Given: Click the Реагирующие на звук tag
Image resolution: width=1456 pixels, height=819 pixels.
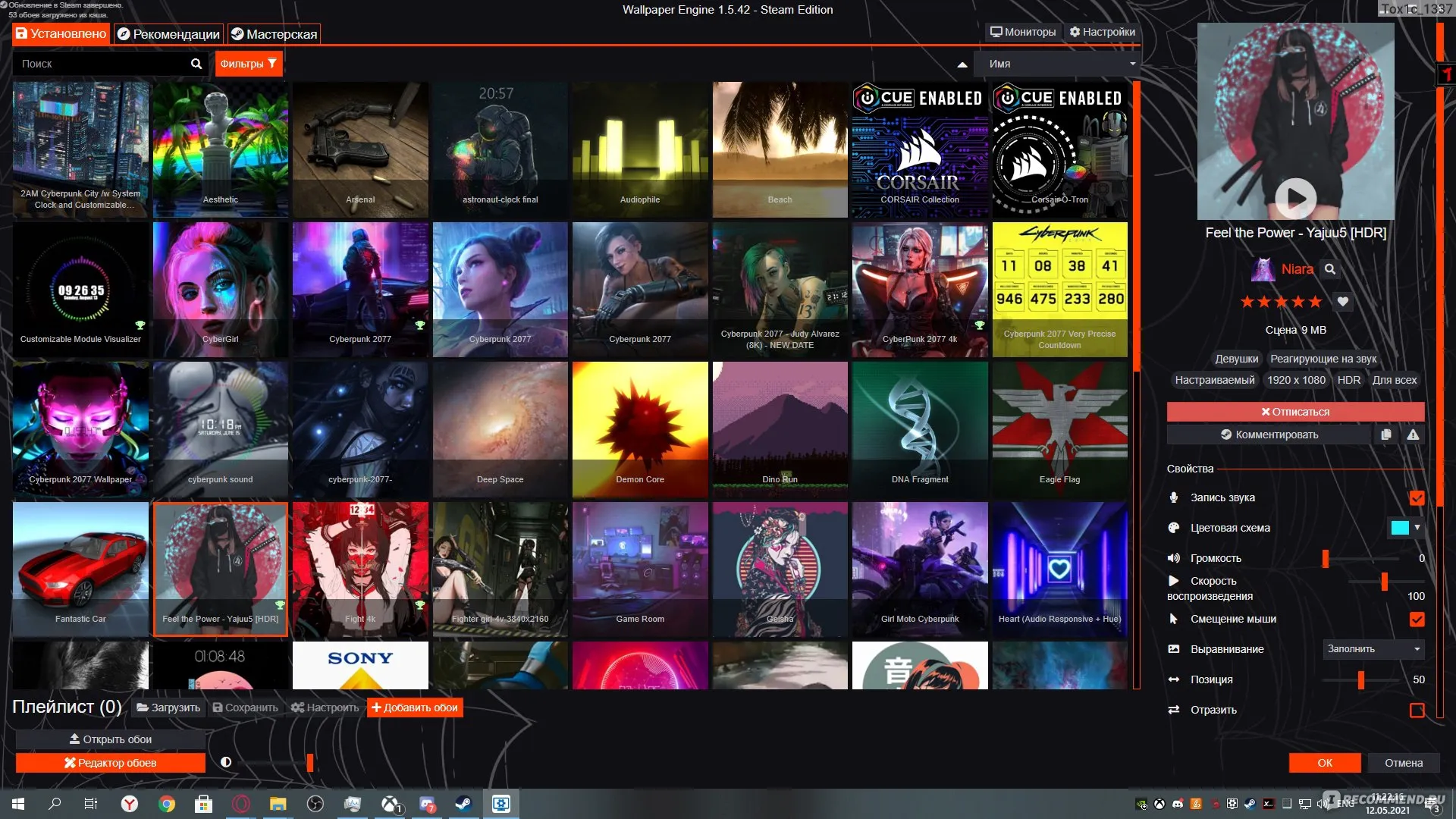Looking at the screenshot, I should click(1323, 359).
